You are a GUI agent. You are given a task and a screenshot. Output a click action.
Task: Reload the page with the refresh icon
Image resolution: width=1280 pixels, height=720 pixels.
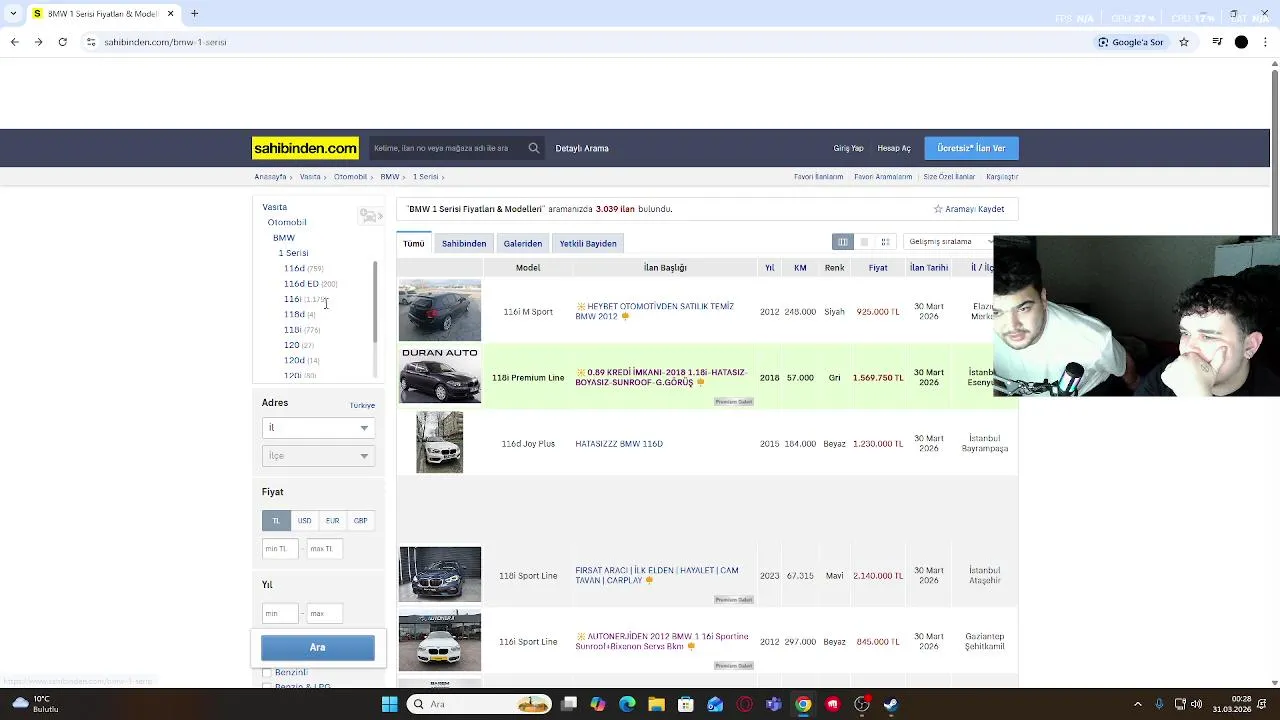[x=62, y=42]
